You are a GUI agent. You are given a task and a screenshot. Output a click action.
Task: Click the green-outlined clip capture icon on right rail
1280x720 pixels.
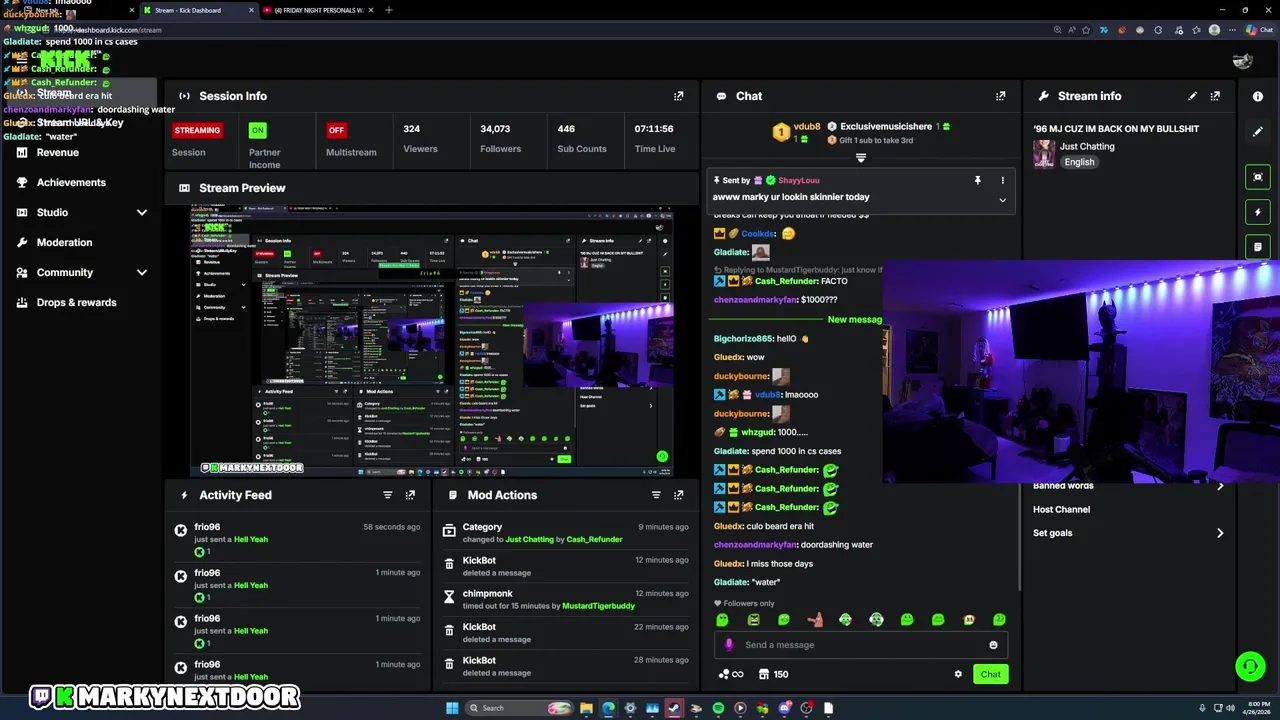1258,177
